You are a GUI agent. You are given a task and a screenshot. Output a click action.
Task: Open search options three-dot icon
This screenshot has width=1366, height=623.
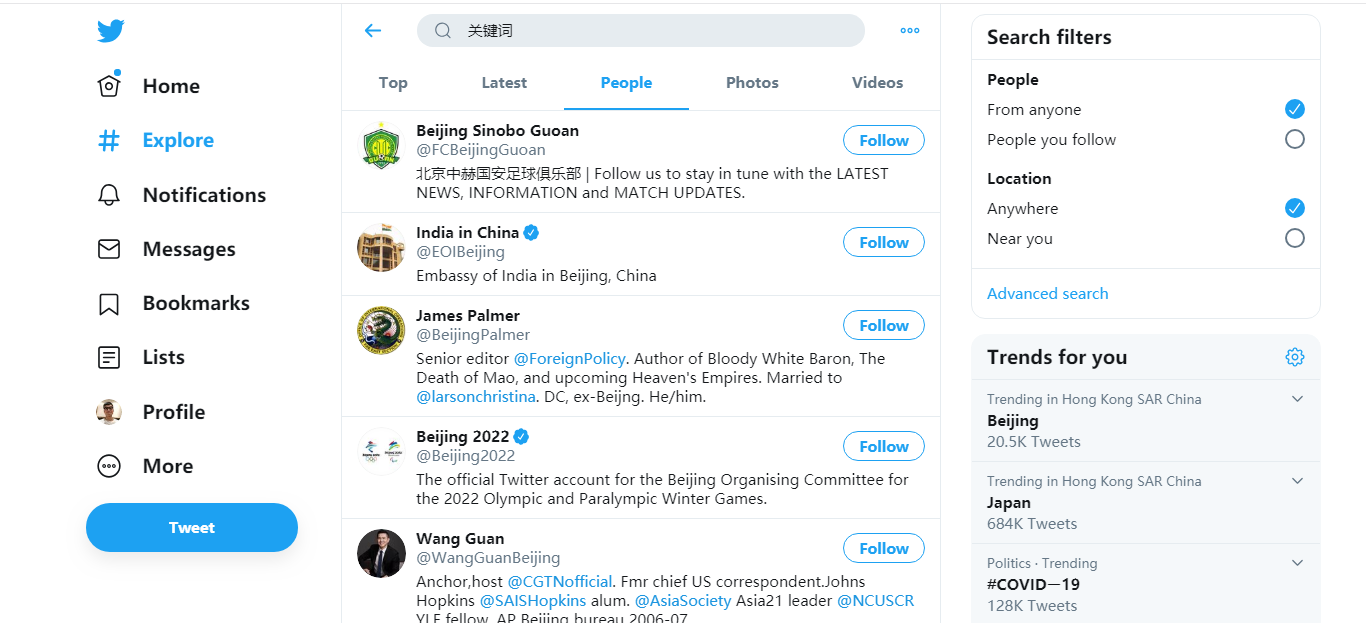tap(910, 30)
